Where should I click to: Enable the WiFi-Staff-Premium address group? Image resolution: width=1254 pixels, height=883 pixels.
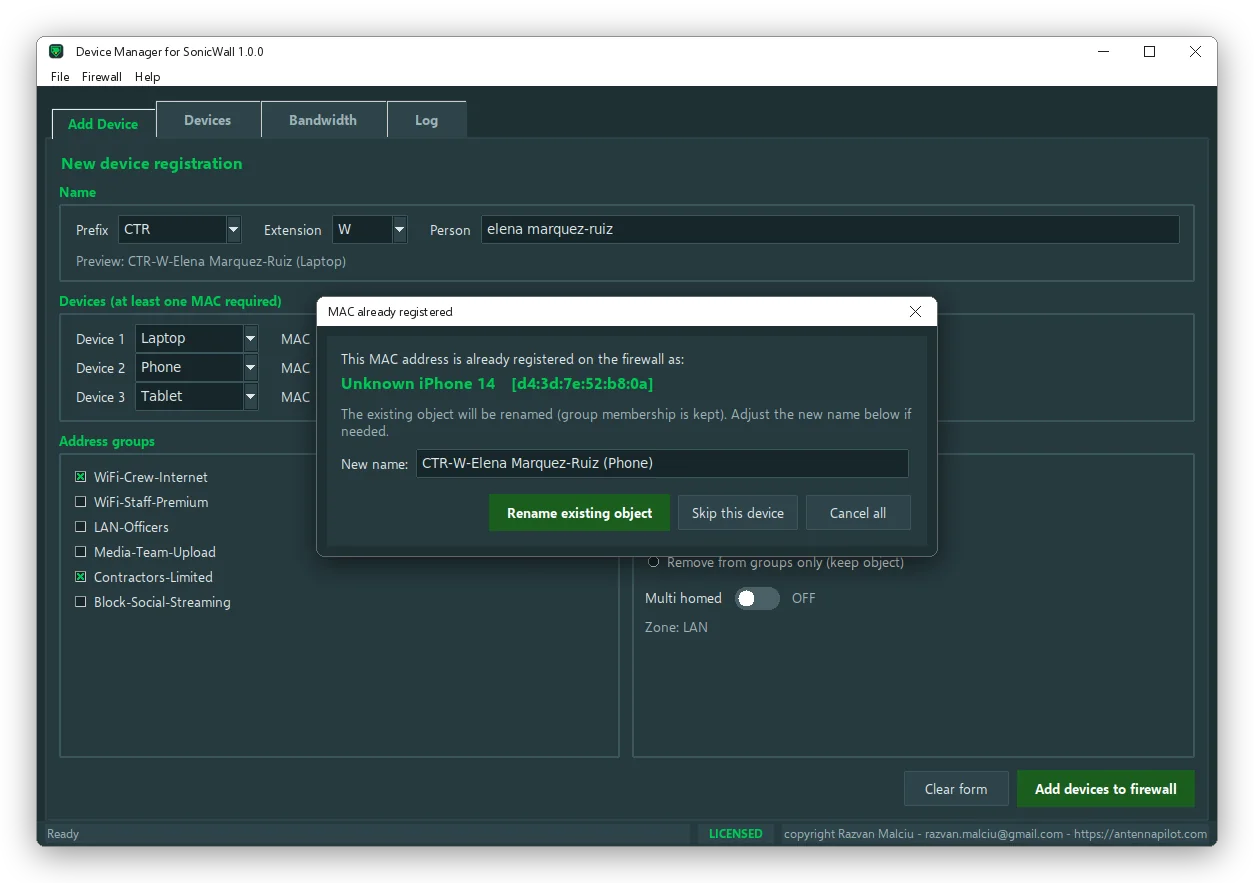[x=81, y=502]
